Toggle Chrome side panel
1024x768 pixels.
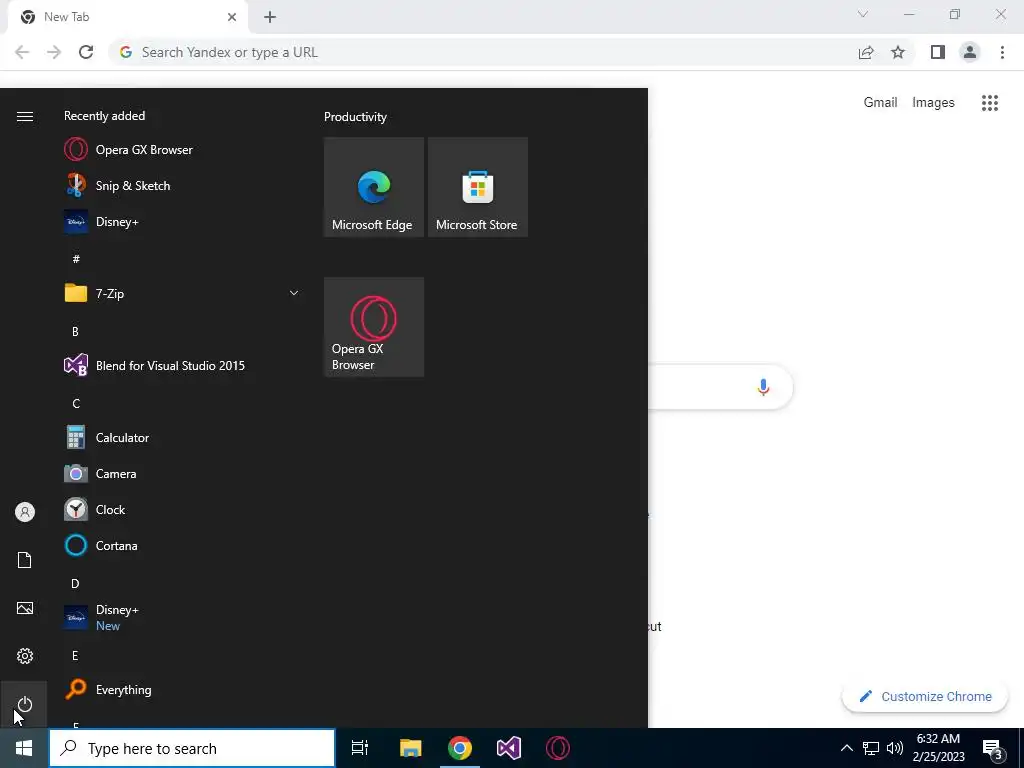tap(938, 52)
